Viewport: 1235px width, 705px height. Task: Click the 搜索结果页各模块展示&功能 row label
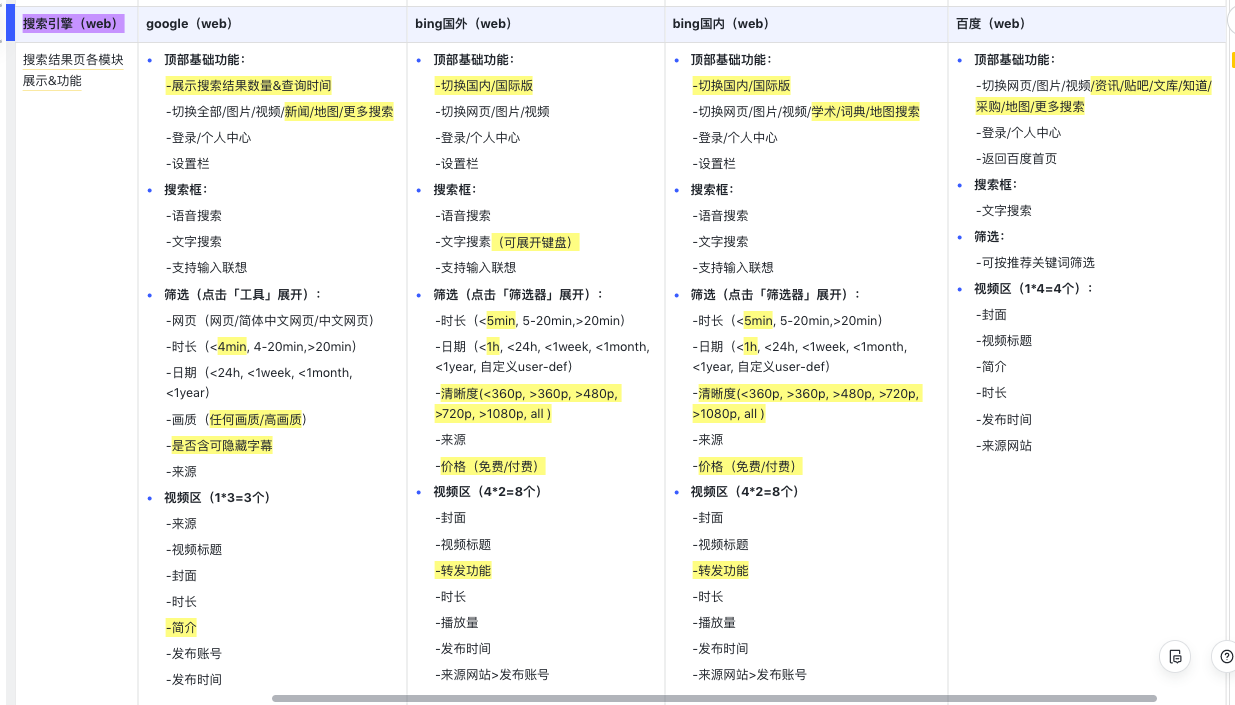pyautogui.click(x=73, y=70)
